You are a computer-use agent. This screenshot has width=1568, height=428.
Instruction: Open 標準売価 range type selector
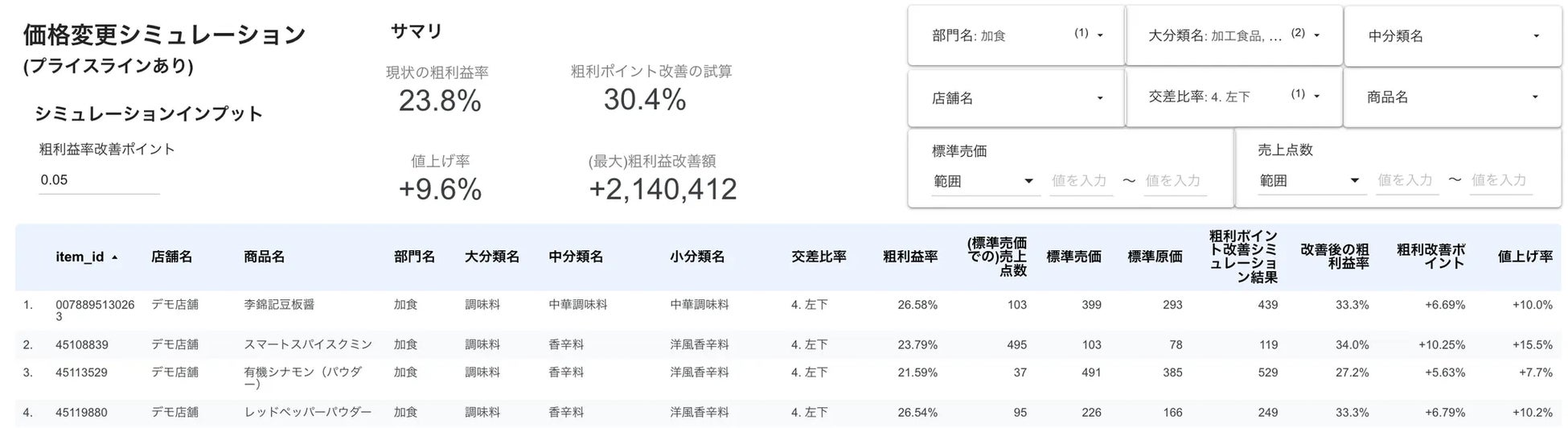983,181
